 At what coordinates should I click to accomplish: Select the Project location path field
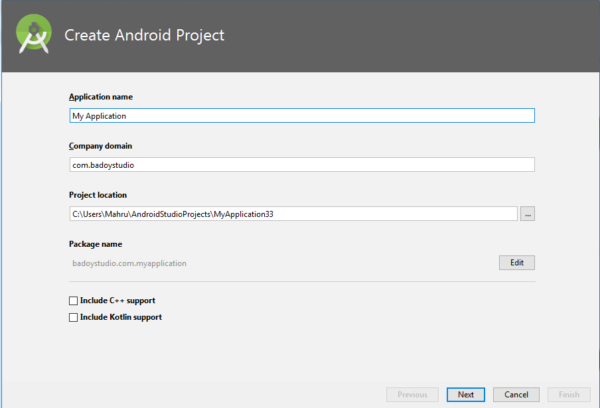(x=292, y=214)
